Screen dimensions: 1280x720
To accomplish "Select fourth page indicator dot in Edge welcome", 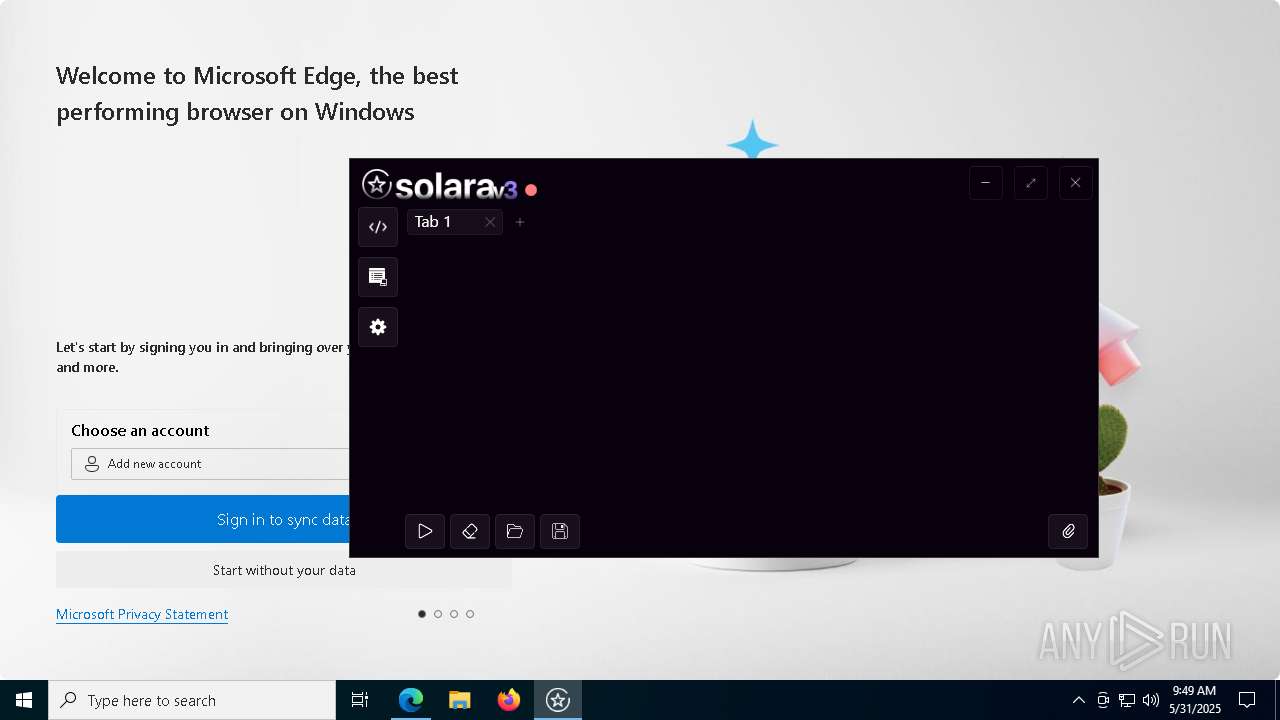I will (470, 614).
